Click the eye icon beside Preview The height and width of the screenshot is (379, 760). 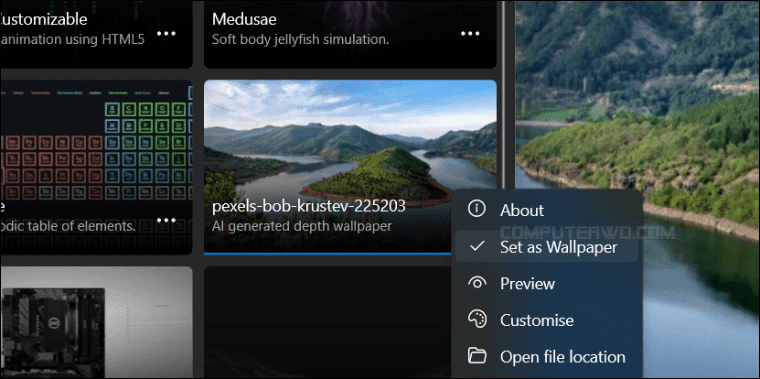[477, 283]
